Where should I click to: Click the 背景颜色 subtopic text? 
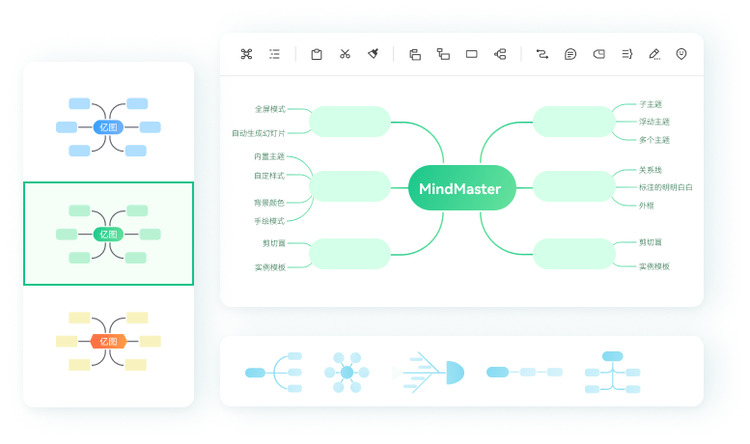click(x=269, y=203)
